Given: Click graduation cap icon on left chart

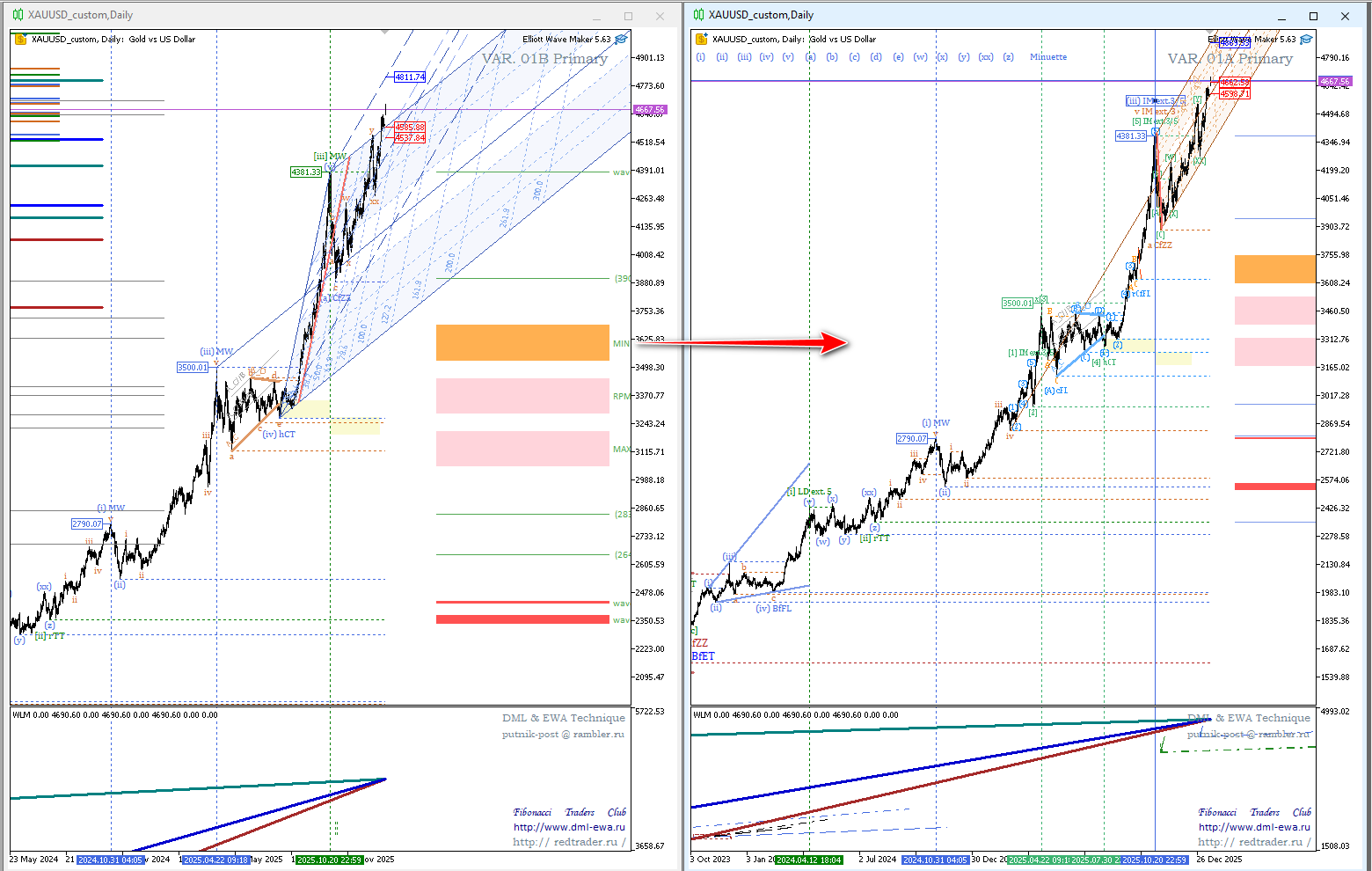Looking at the screenshot, I should click(621, 39).
